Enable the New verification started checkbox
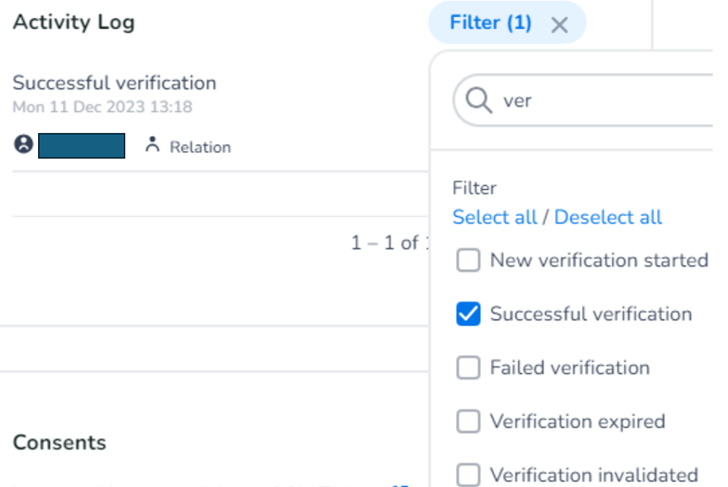 pos(468,261)
